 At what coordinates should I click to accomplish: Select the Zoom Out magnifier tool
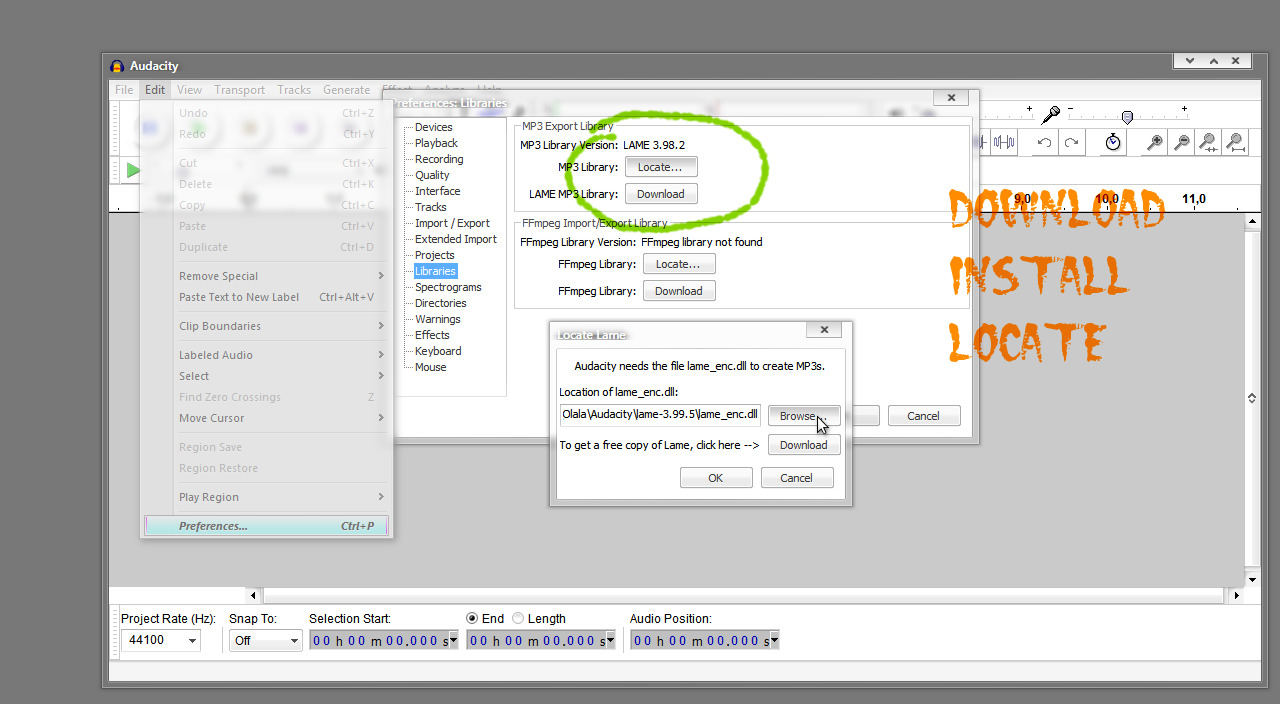[x=1181, y=141]
